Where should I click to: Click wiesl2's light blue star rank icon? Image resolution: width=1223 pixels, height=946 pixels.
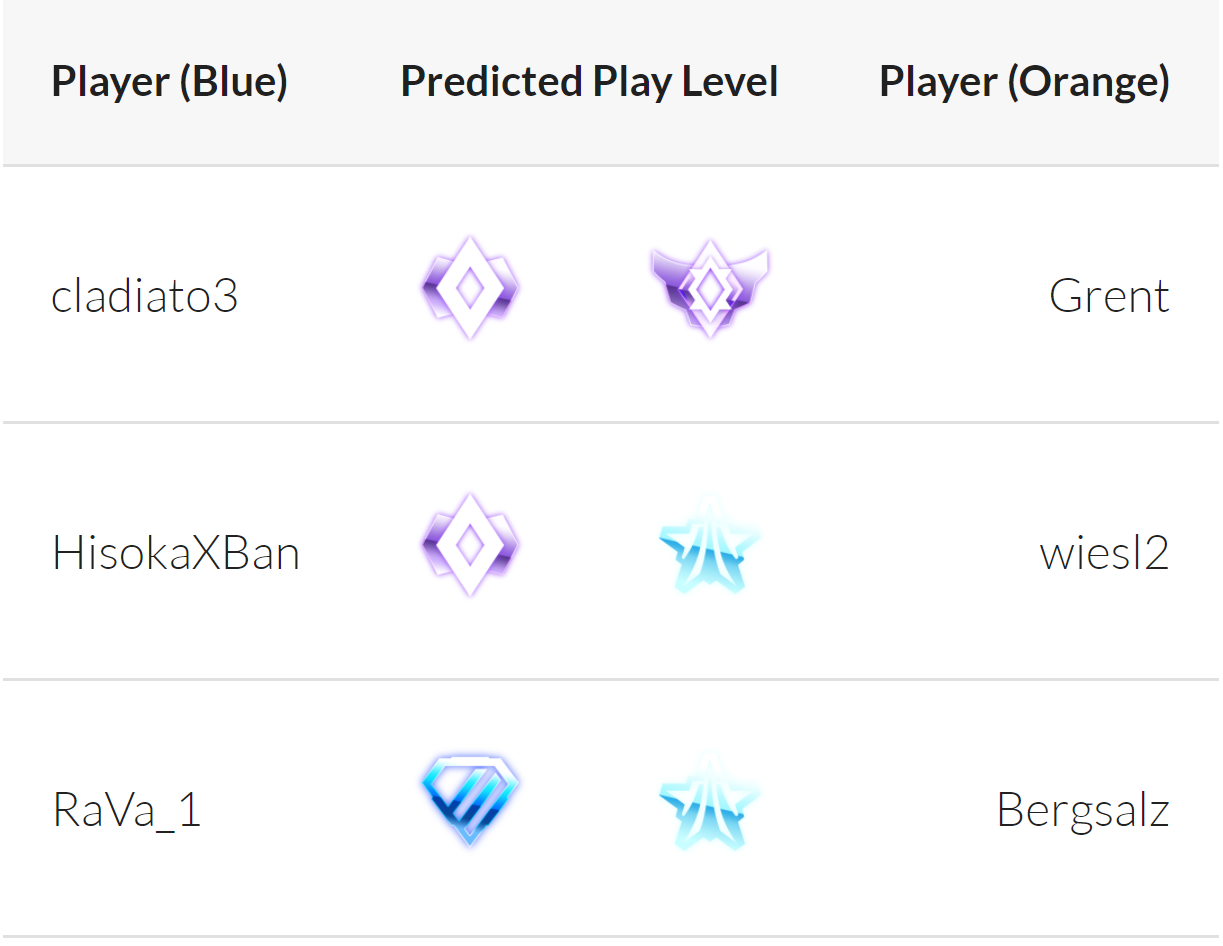(709, 547)
